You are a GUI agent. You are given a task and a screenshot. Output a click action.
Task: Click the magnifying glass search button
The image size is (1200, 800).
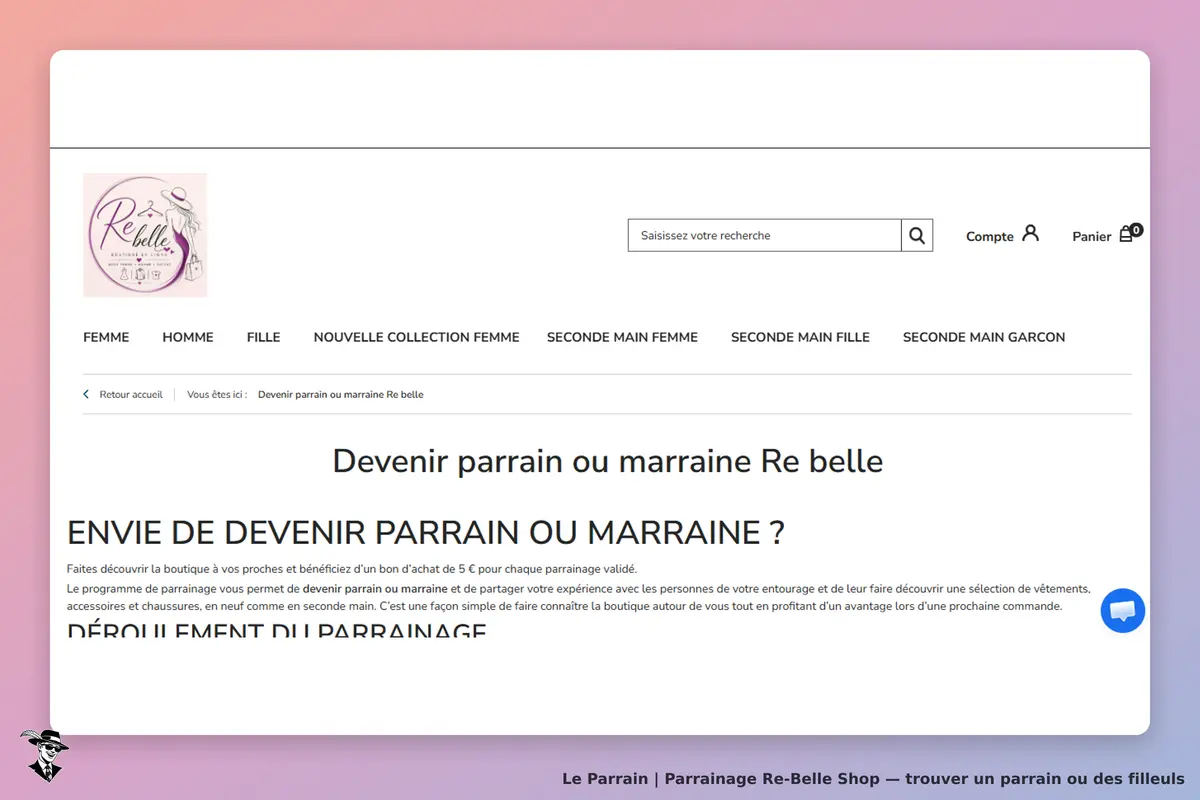917,236
